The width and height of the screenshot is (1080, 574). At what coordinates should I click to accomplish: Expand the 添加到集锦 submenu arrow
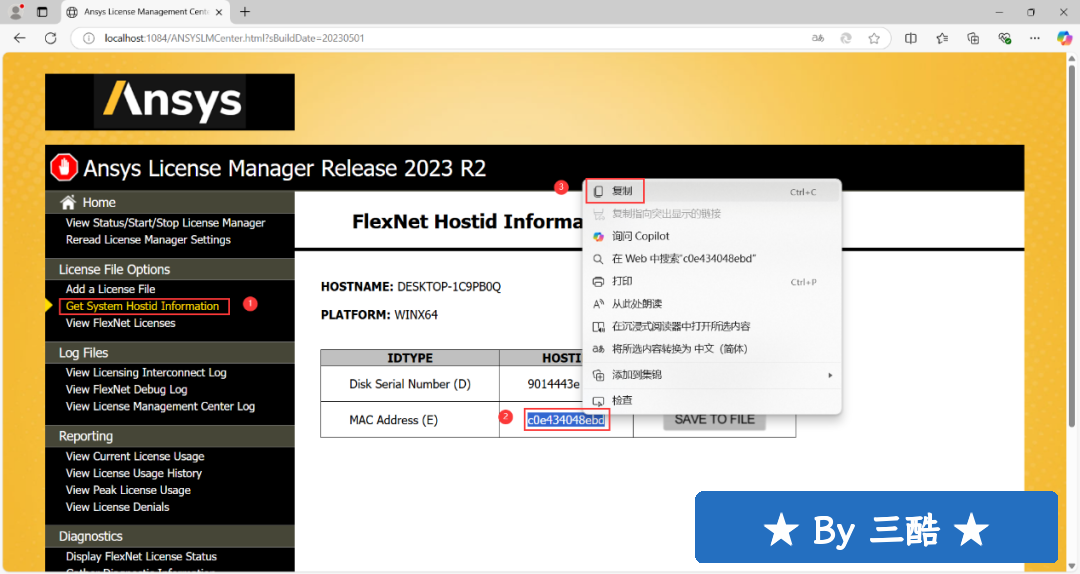pos(830,375)
